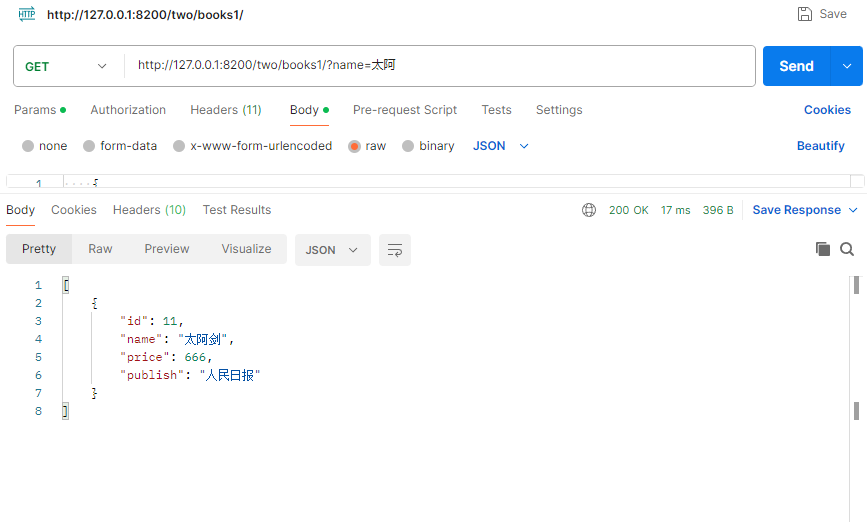Switch to the response Body tab
This screenshot has width=867, height=522.
coord(20,210)
